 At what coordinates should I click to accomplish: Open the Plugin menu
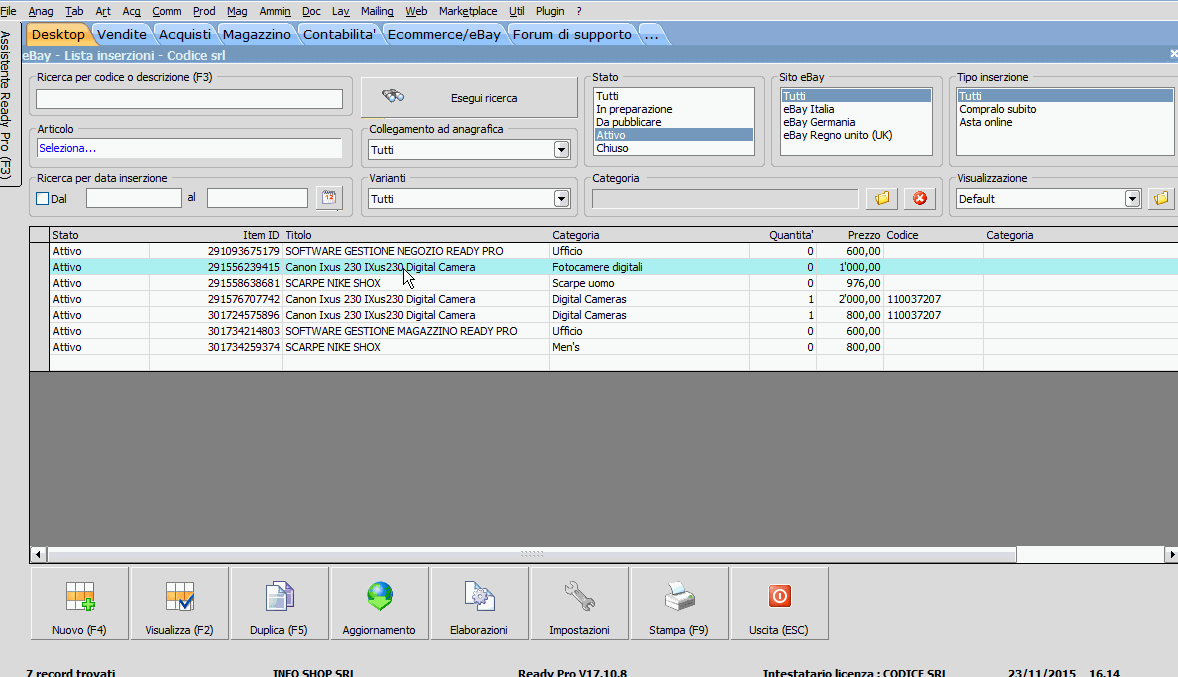[550, 11]
